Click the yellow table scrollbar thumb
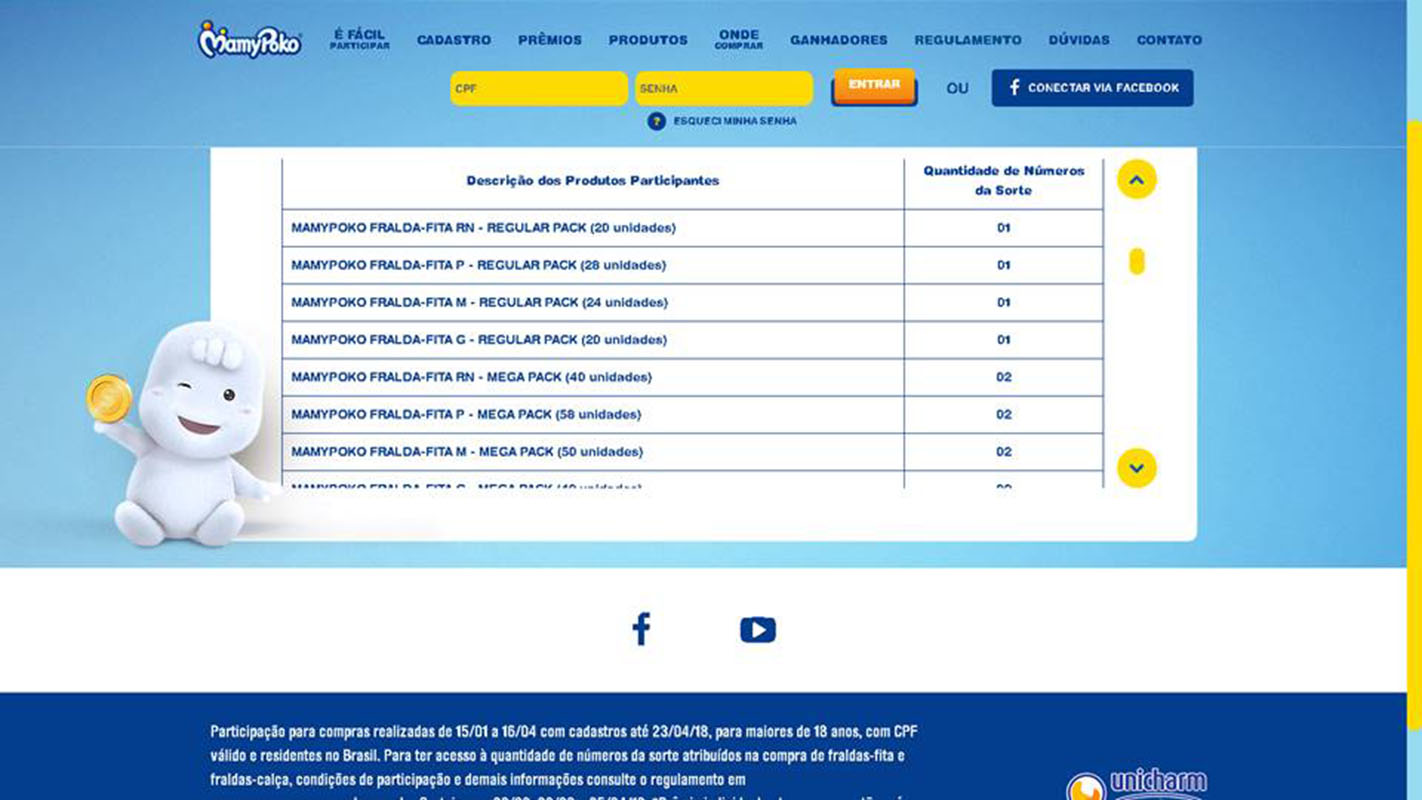This screenshot has height=800, width=1422. [x=1137, y=262]
